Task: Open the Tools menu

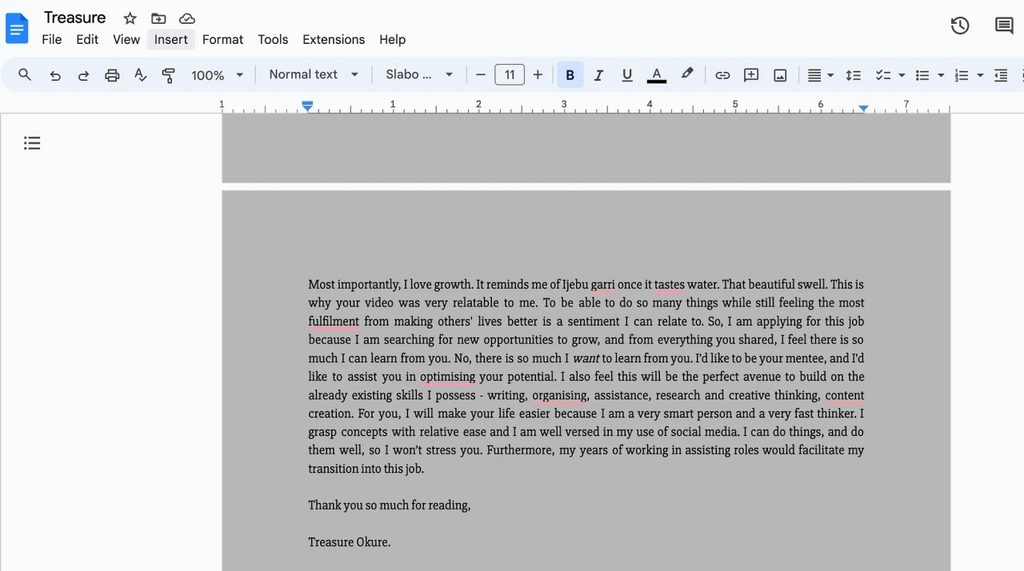Action: point(272,40)
